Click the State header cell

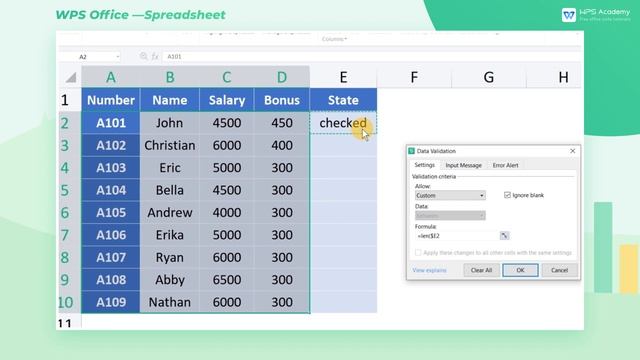[343, 100]
